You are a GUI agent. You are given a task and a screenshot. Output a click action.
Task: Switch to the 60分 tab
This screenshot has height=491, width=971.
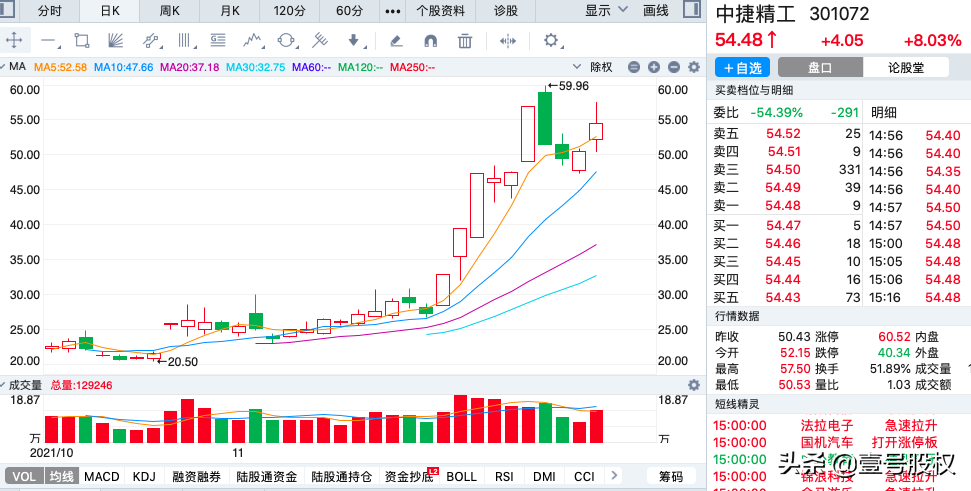point(350,11)
